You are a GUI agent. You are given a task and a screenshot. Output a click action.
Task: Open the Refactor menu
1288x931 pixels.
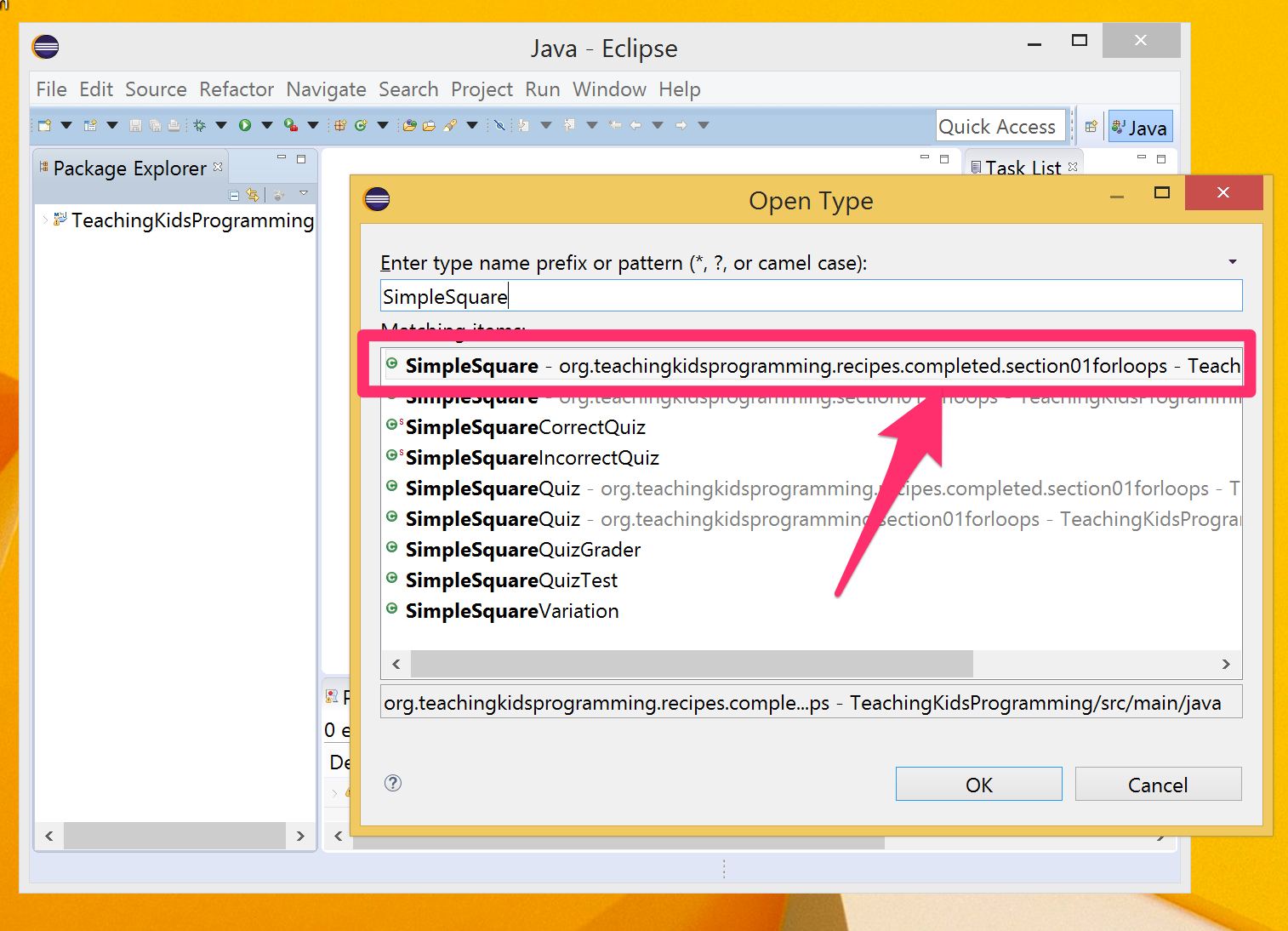point(237,89)
